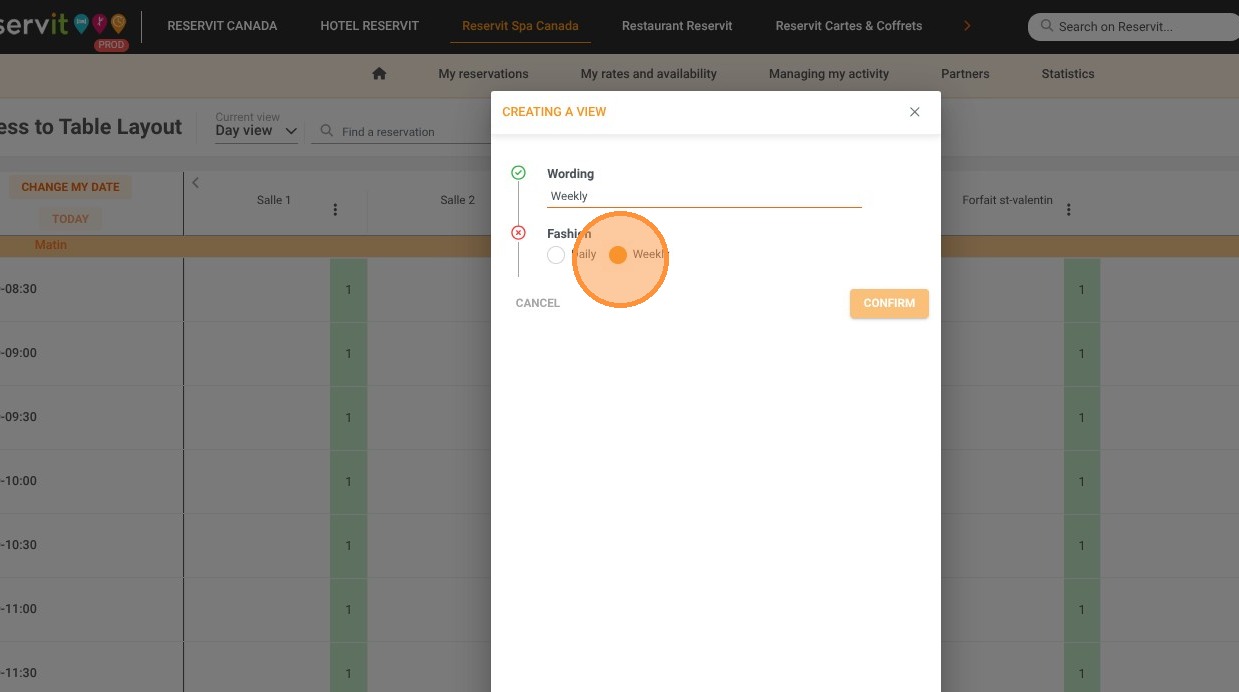Viewport: 1239px width, 692px height.
Task: Collapse sidebar with left chevron arrow
Action: (x=196, y=182)
